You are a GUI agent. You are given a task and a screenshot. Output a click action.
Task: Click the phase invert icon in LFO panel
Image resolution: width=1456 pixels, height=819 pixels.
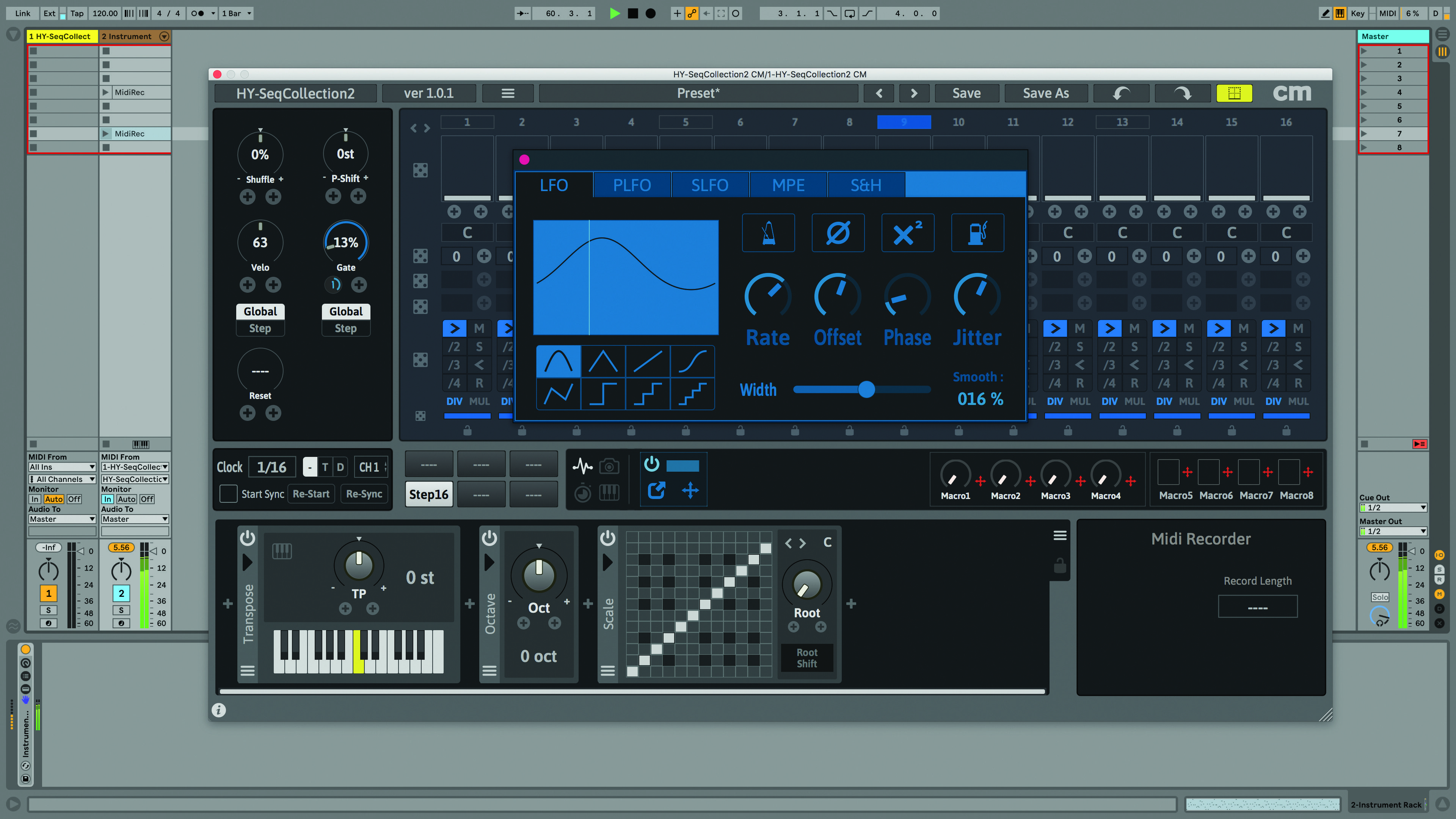click(838, 233)
